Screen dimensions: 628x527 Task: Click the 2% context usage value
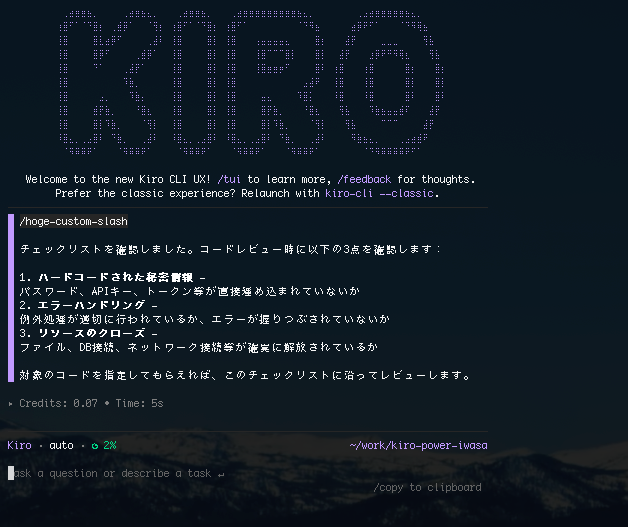110,445
